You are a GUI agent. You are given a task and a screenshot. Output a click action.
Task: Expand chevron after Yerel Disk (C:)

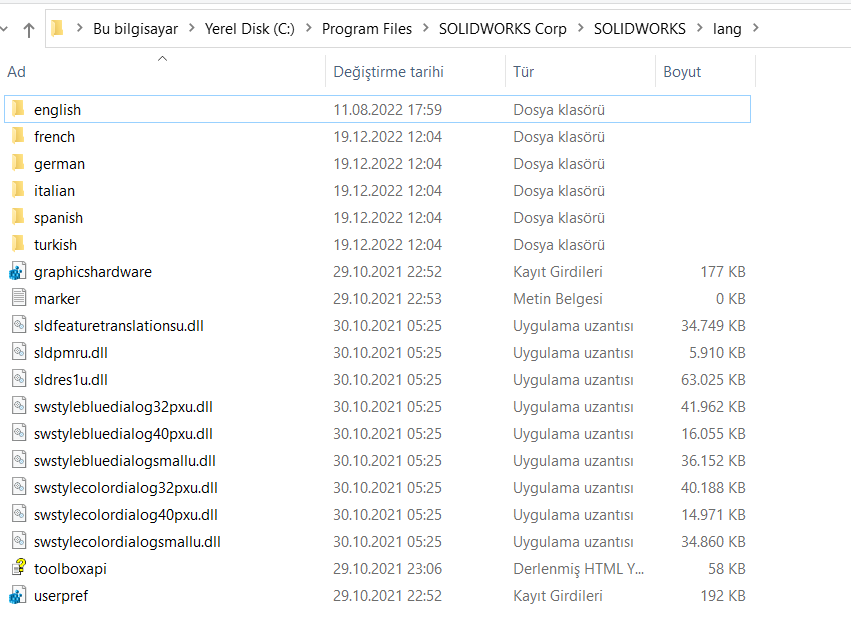(x=309, y=28)
